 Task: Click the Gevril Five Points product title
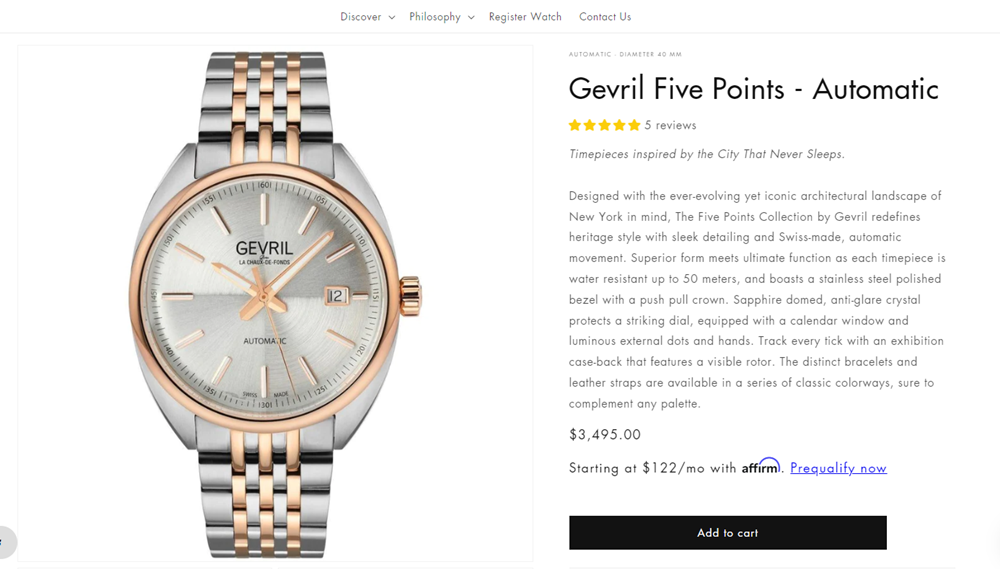(753, 89)
